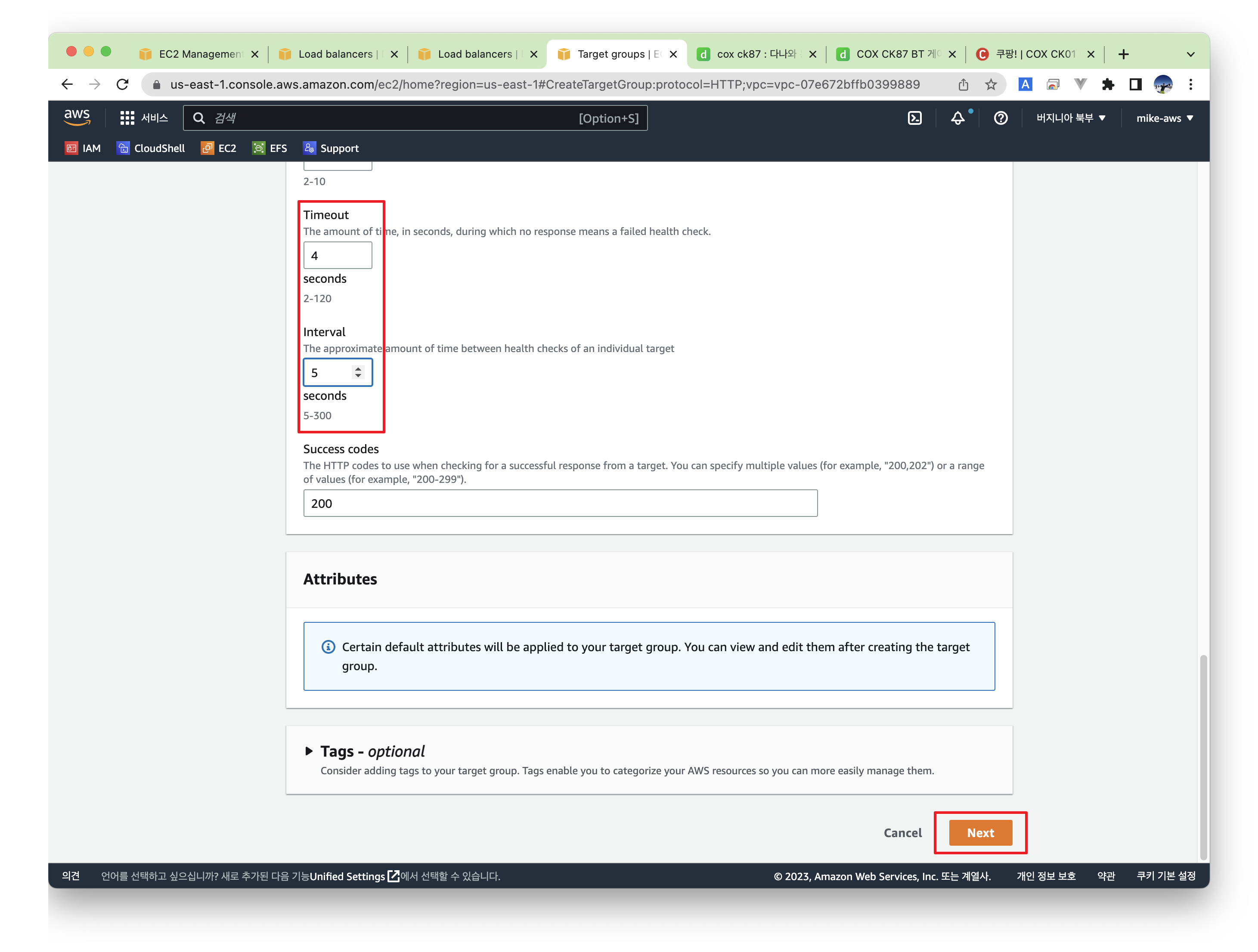Viewport: 1258px width, 952px height.
Task: Expand the Tags optional section
Action: tap(309, 751)
